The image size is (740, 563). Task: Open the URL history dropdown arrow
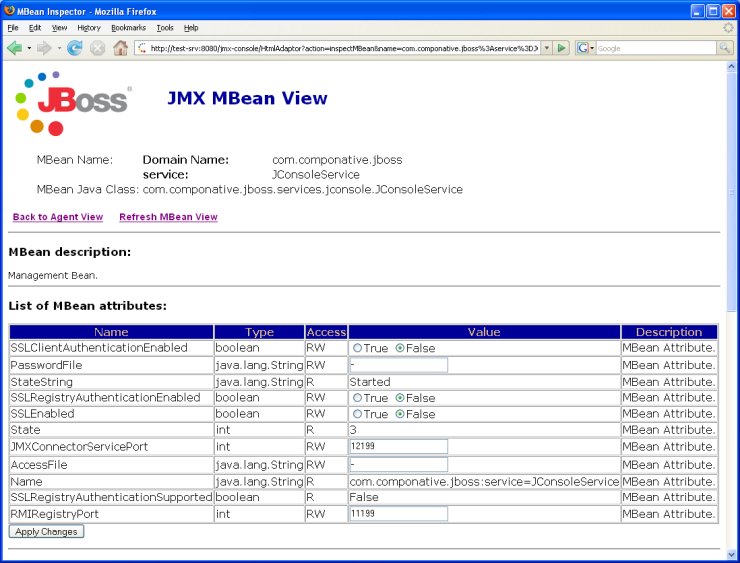(547, 48)
